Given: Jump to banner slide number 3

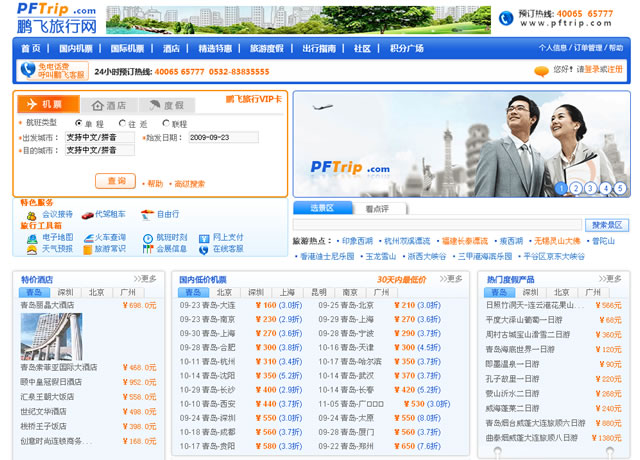Looking at the screenshot, I should pyautogui.click(x=591, y=188).
